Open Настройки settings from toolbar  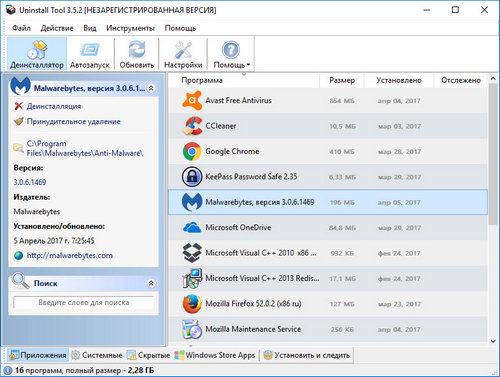[183, 53]
